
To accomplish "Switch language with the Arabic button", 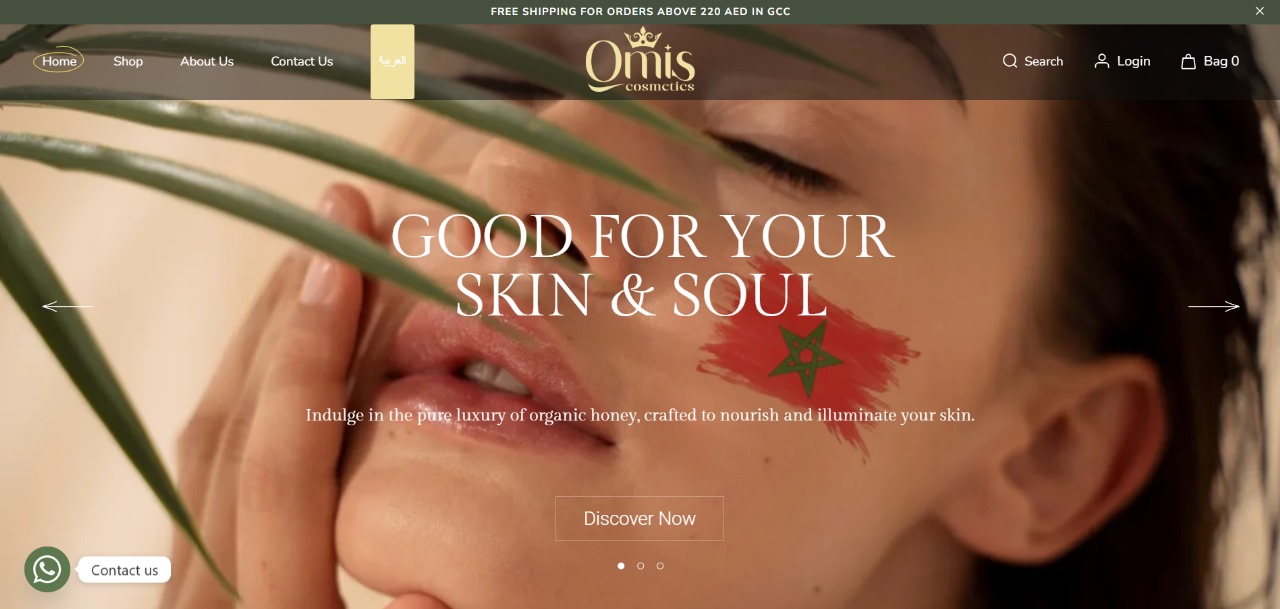I will (x=392, y=61).
